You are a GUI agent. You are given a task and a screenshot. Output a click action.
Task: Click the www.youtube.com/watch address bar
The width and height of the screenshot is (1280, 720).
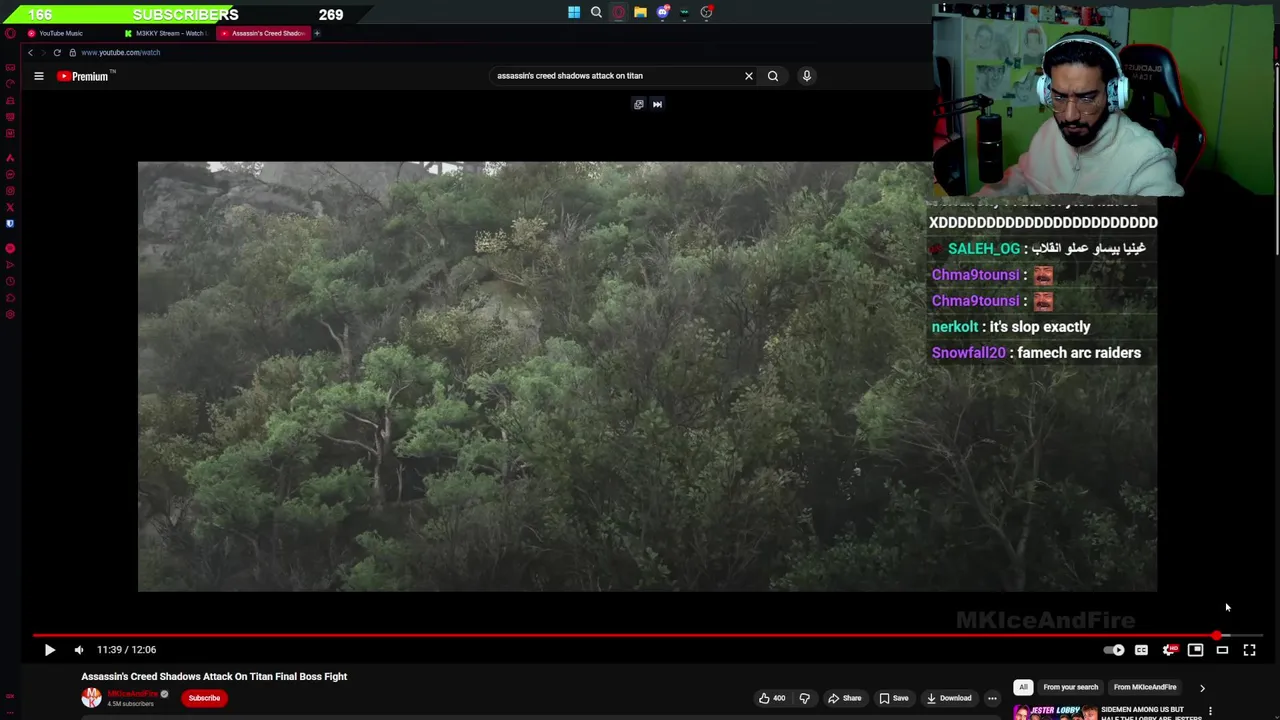click(120, 52)
